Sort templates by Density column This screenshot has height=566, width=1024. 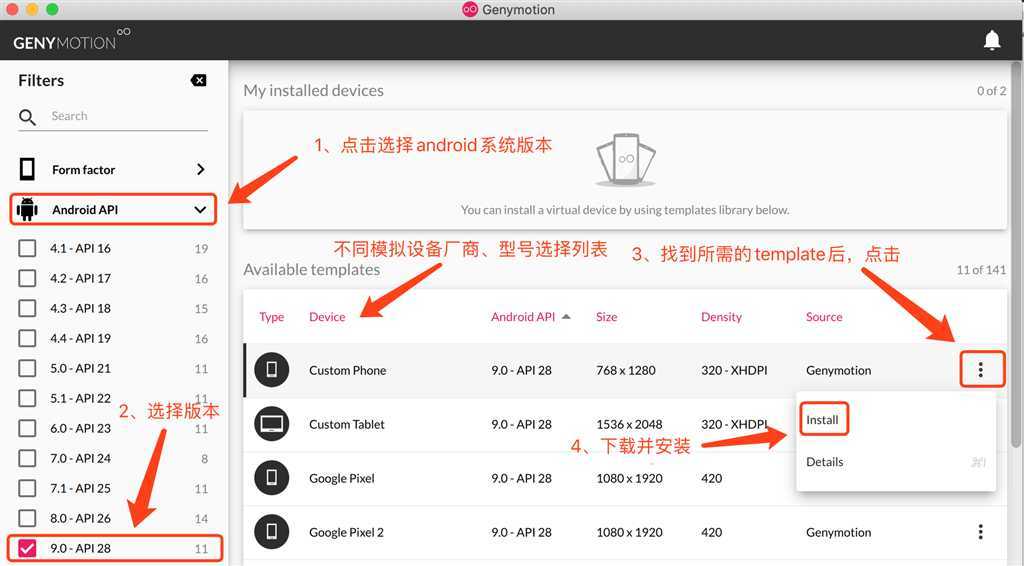pos(722,317)
